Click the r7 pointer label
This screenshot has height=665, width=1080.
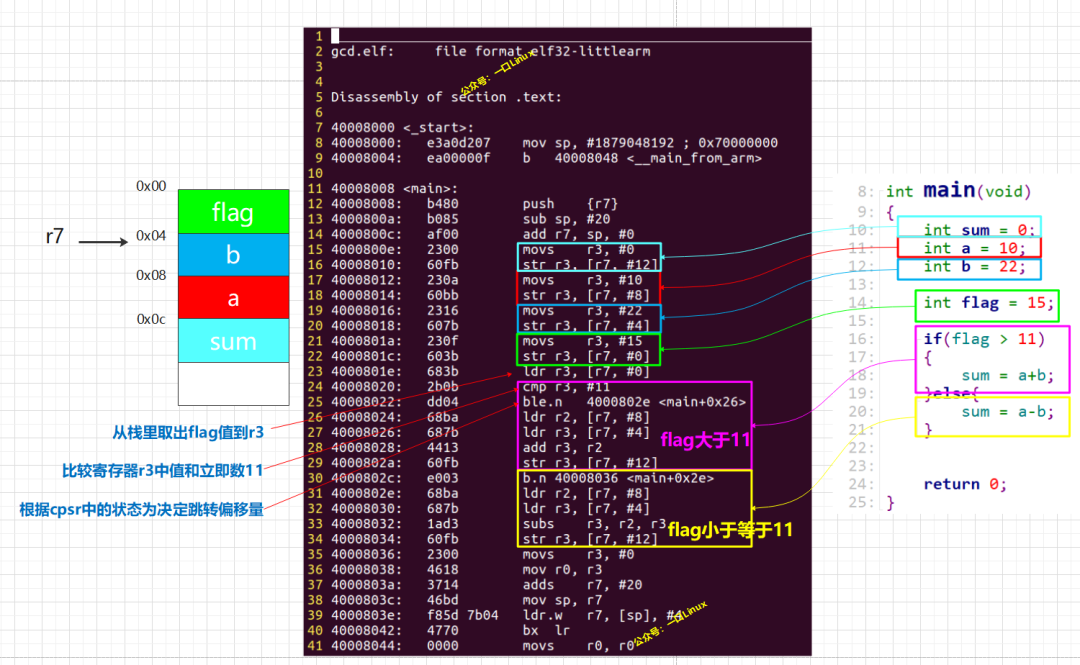54,236
